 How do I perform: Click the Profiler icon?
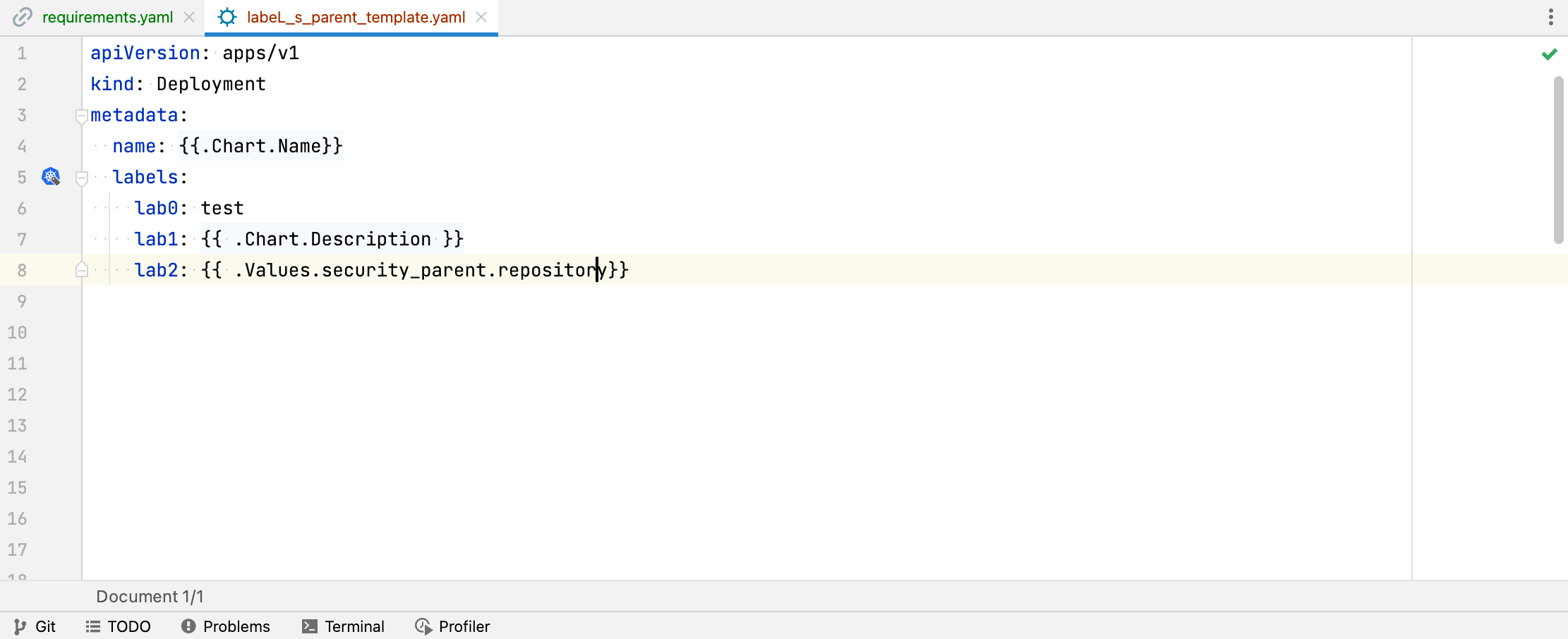[x=423, y=626]
